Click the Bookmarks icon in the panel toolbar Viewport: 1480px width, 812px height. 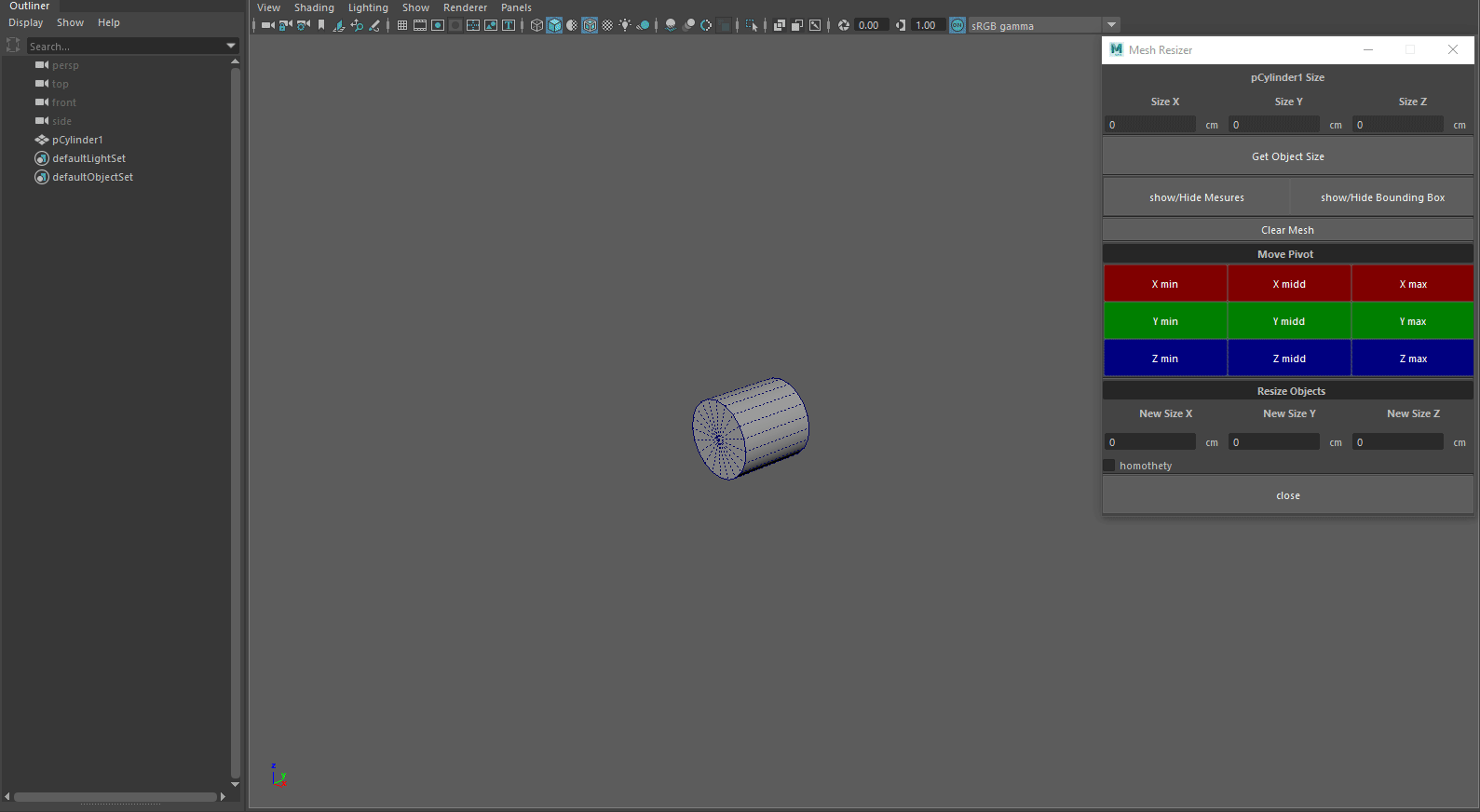pyautogui.click(x=321, y=25)
